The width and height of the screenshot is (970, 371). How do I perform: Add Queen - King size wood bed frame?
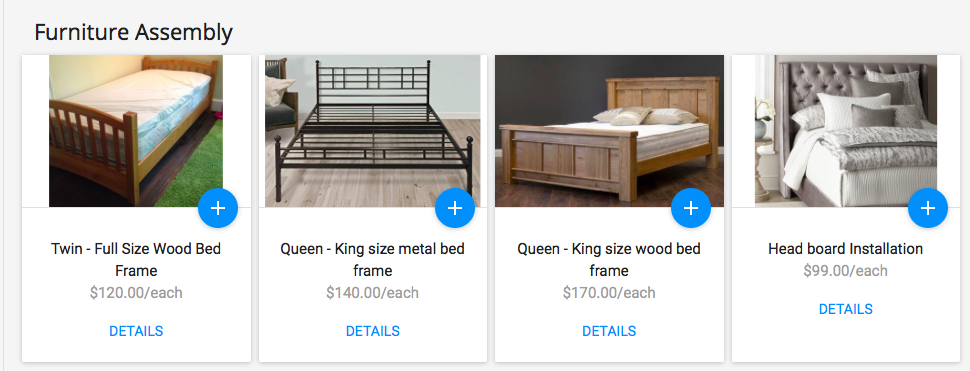click(x=691, y=208)
